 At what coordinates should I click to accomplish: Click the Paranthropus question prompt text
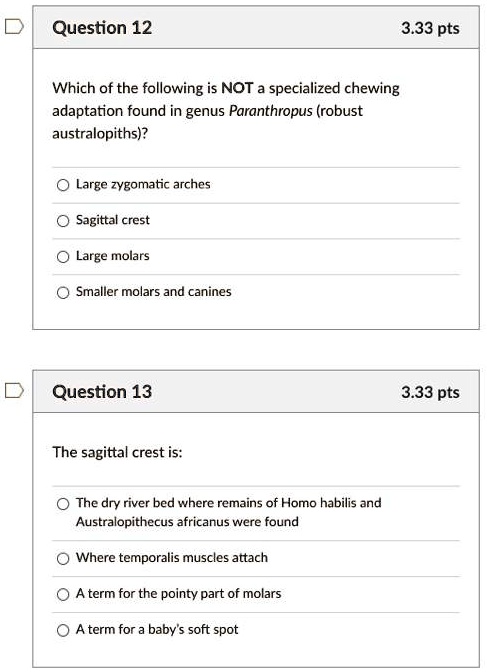click(226, 111)
